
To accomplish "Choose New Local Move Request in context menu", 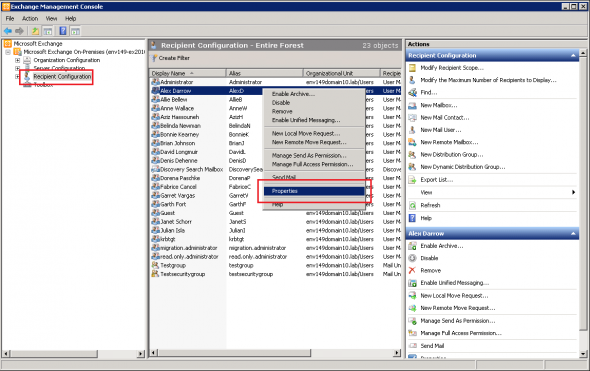I will tap(314, 134).
